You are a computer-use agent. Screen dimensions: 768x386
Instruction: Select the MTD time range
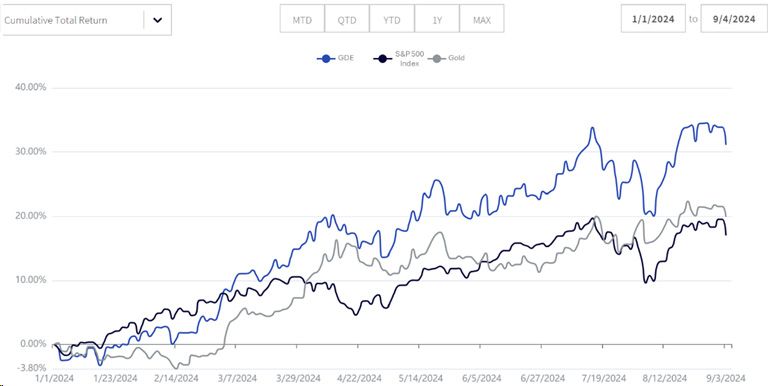click(x=302, y=20)
